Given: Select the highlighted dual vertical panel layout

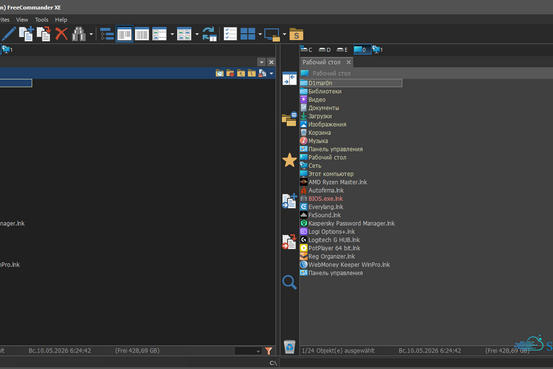Looking at the screenshot, I should [124, 34].
